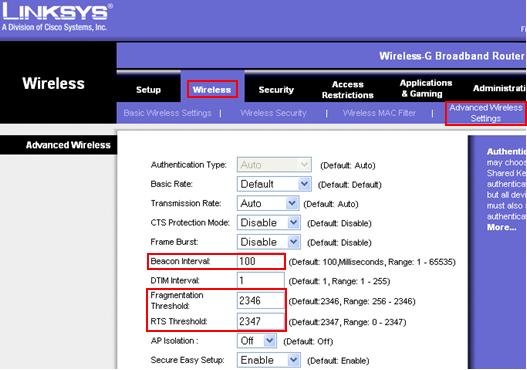527x370 pixels.
Task: Click the Linksys logo
Action: point(57,11)
